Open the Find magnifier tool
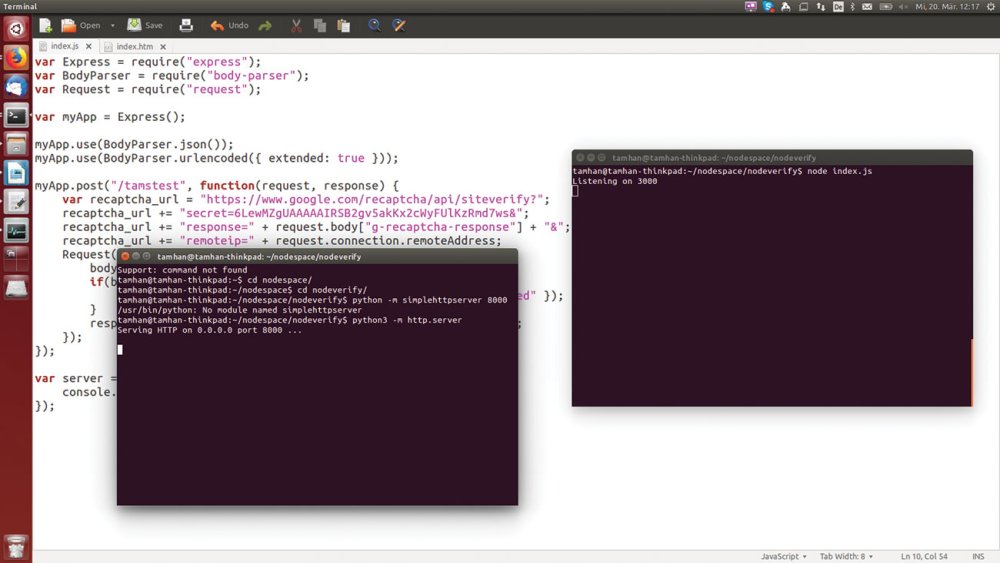The width and height of the screenshot is (1000, 563). [374, 26]
